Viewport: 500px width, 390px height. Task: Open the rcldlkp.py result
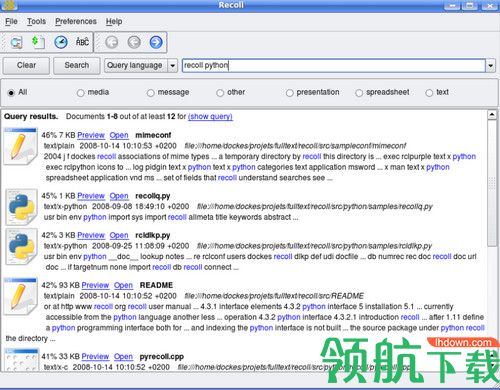pos(119,235)
